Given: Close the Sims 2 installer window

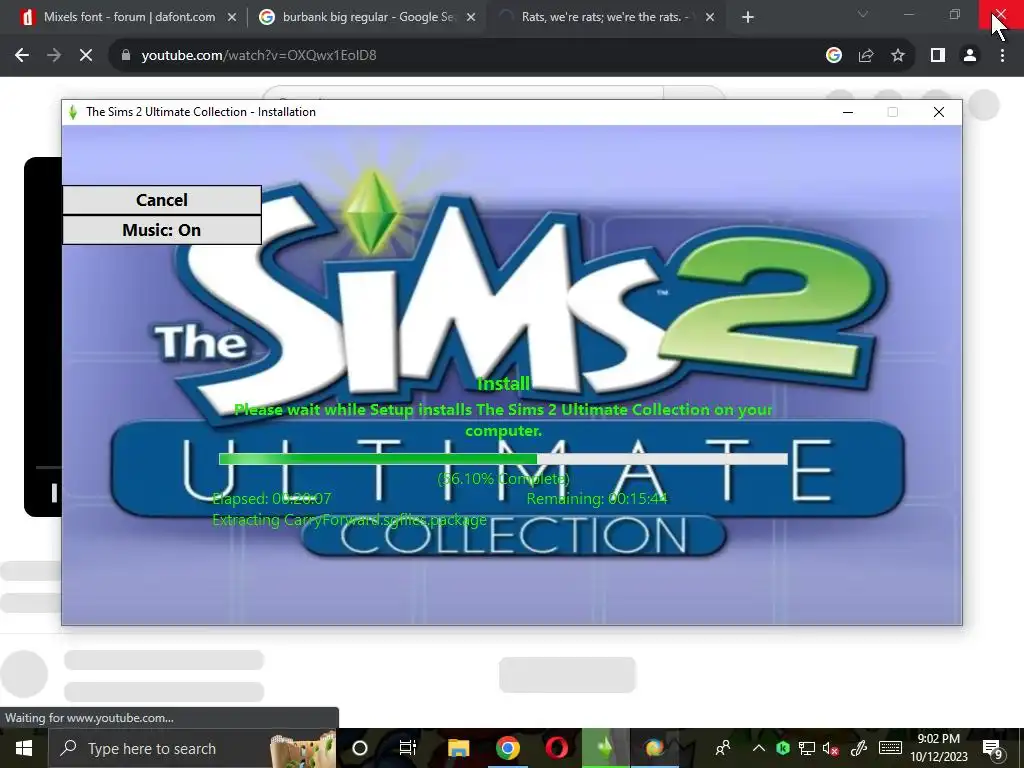Looking at the screenshot, I should pos(938,112).
